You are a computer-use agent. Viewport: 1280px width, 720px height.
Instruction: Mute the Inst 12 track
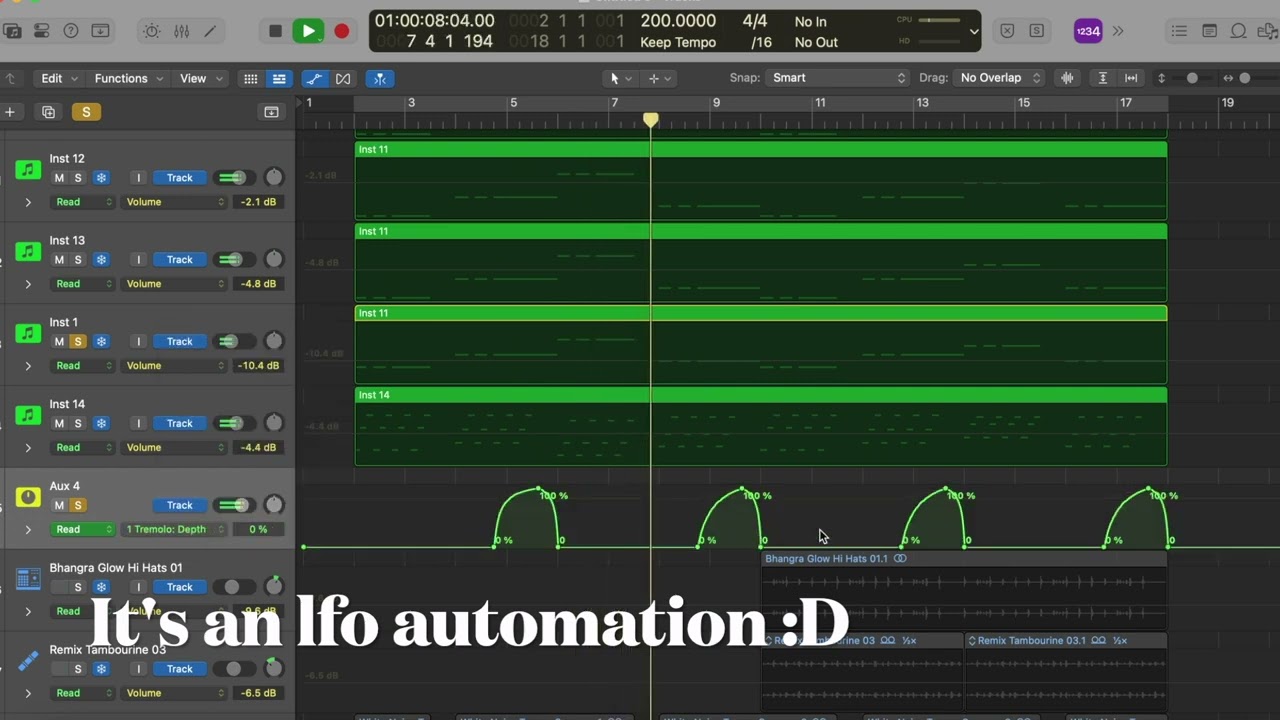click(59, 178)
